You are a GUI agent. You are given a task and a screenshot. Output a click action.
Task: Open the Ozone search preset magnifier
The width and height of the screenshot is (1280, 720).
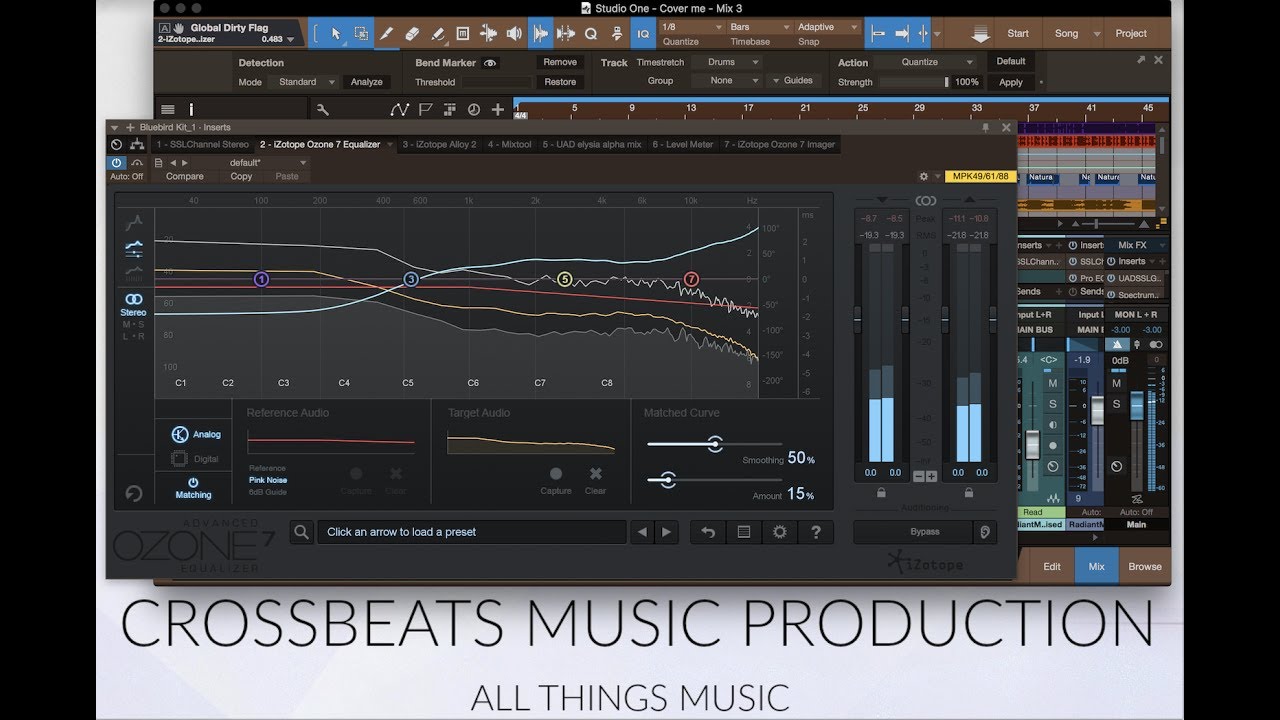tap(301, 532)
